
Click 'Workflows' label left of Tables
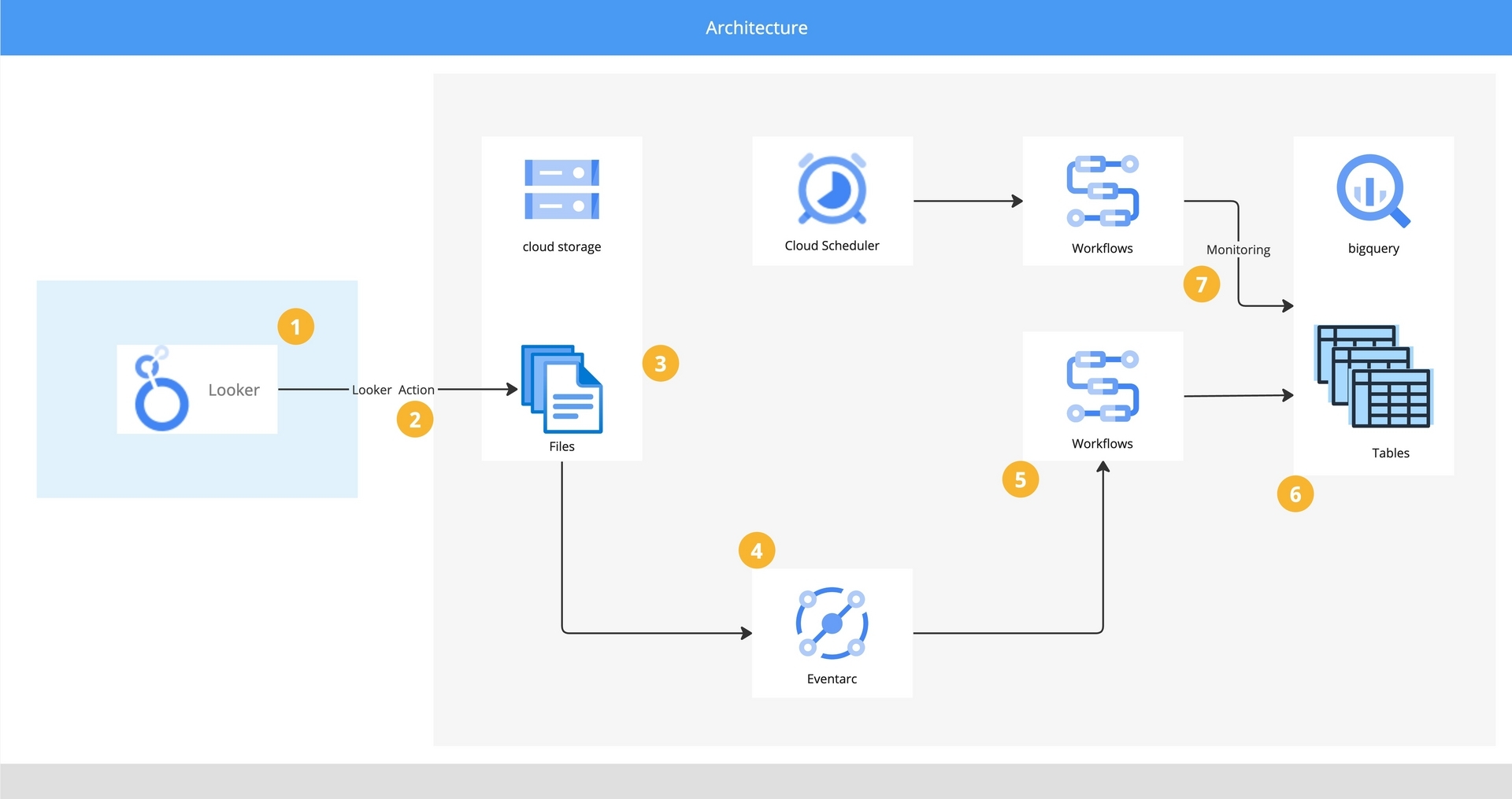(1102, 443)
